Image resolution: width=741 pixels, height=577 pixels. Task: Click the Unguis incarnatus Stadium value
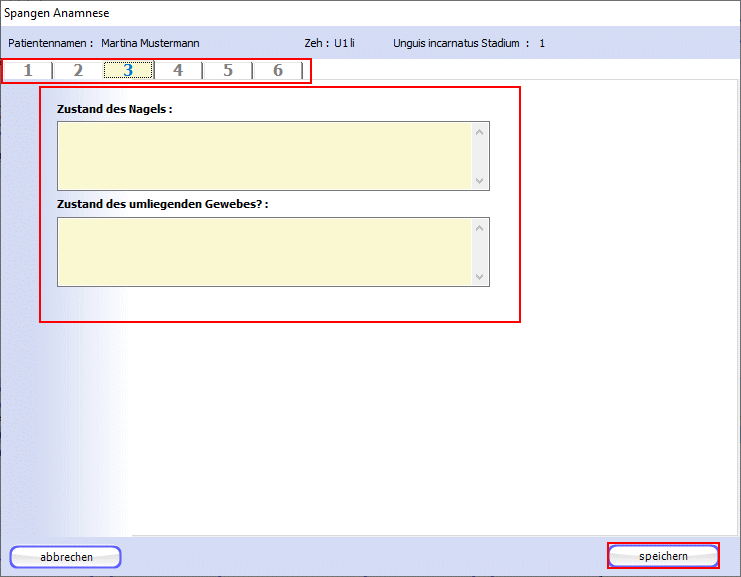[542, 43]
